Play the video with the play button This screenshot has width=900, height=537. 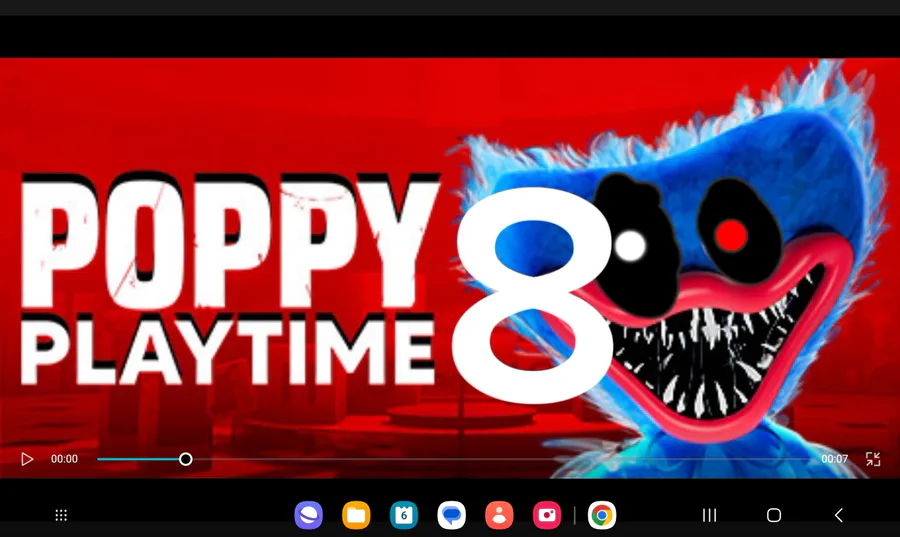coord(27,459)
